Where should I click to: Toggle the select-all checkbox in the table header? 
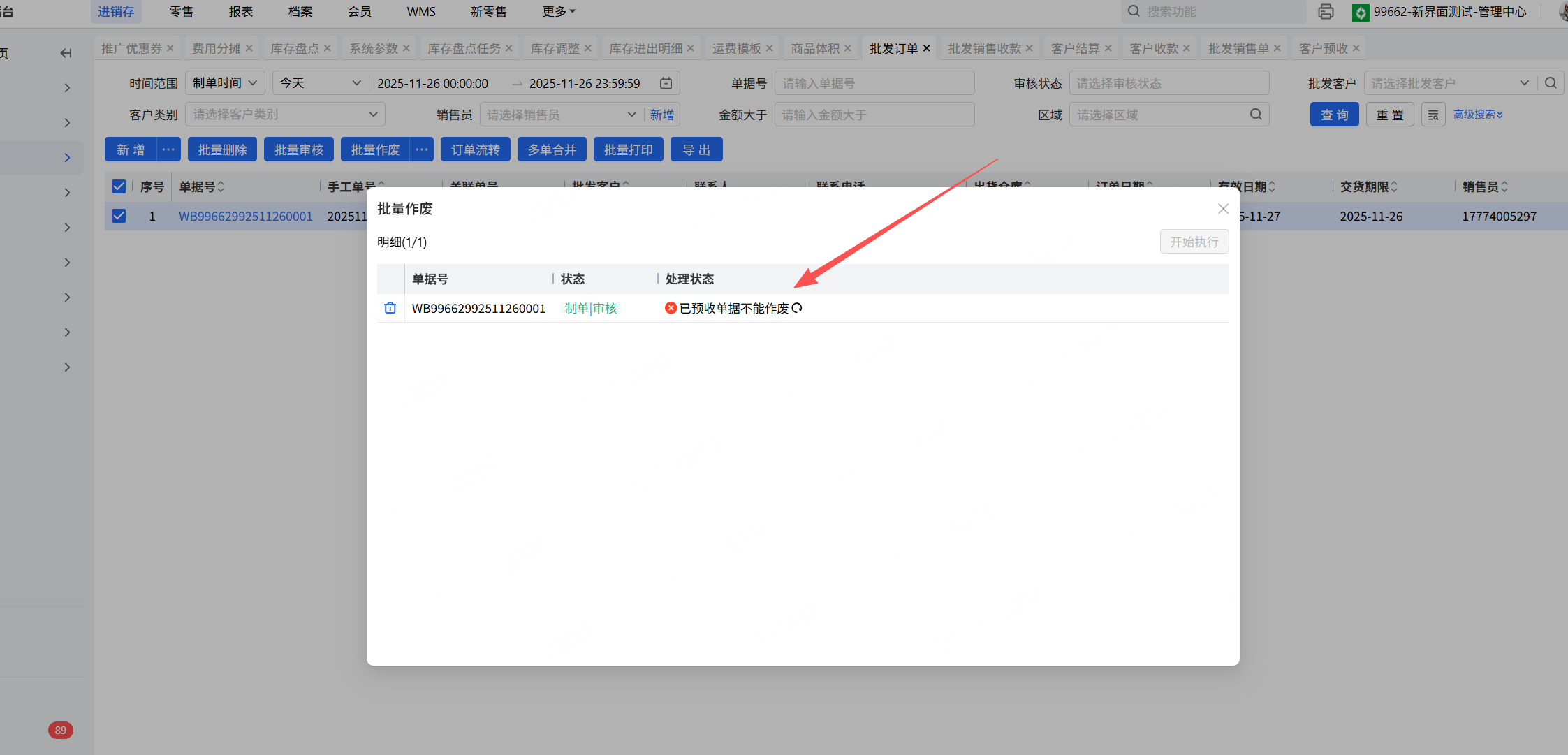pos(119,186)
